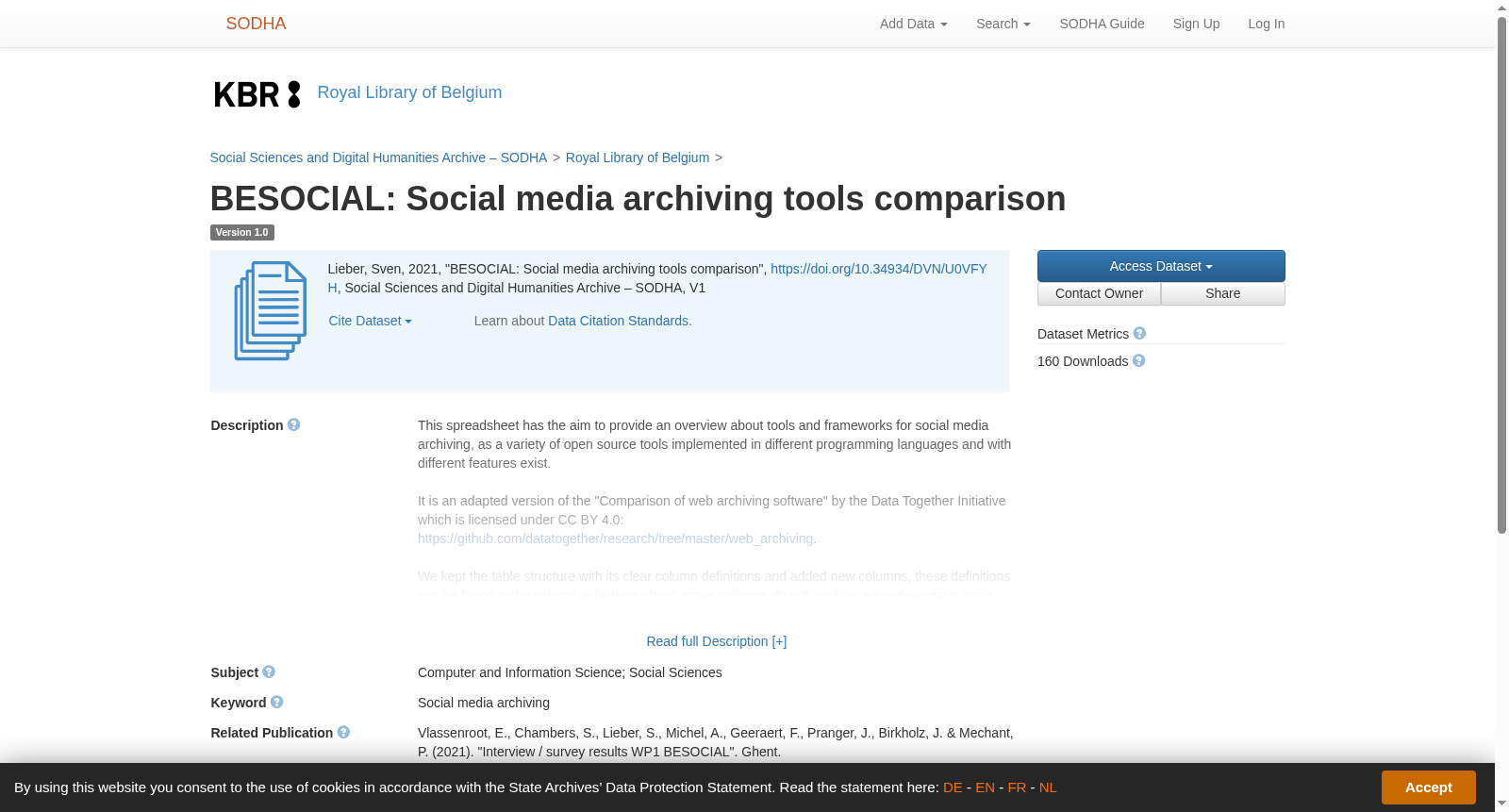The height and width of the screenshot is (812, 1509).
Task: Open the NL data protection statement
Action: pos(1048,787)
